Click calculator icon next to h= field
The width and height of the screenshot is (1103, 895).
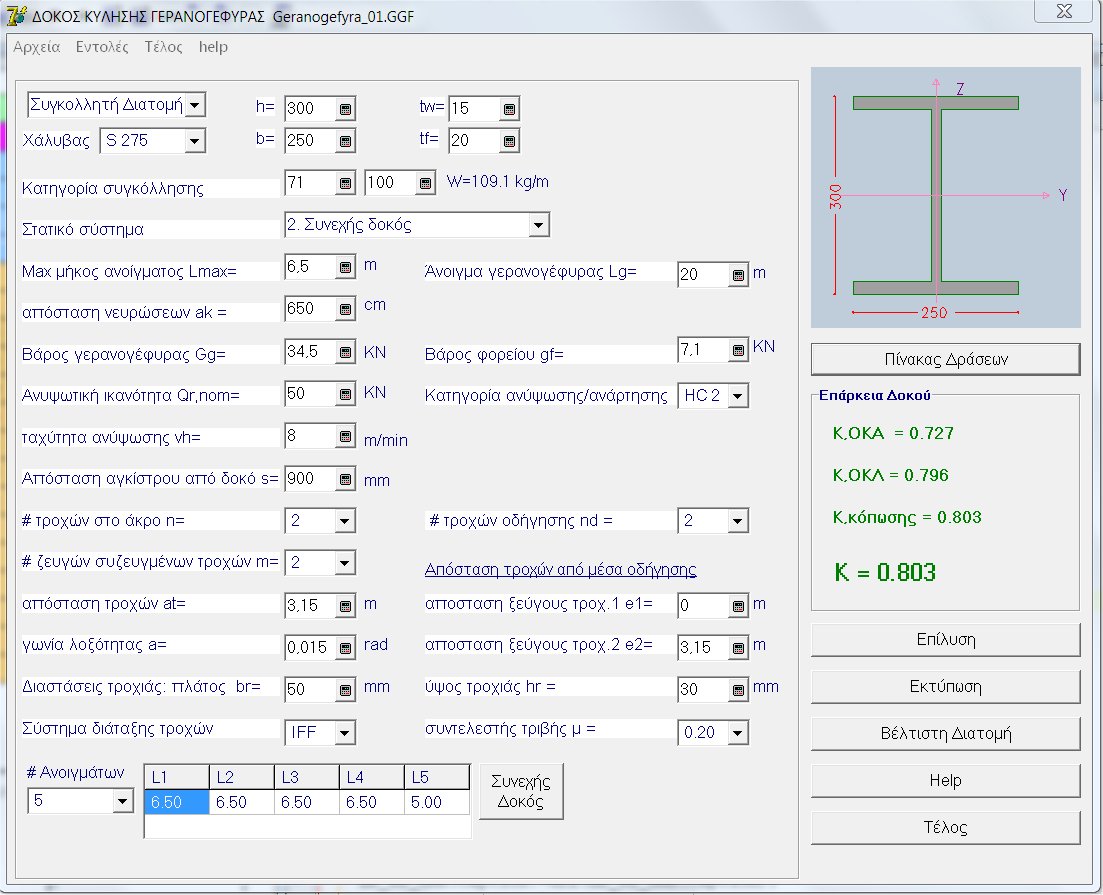coord(344,109)
